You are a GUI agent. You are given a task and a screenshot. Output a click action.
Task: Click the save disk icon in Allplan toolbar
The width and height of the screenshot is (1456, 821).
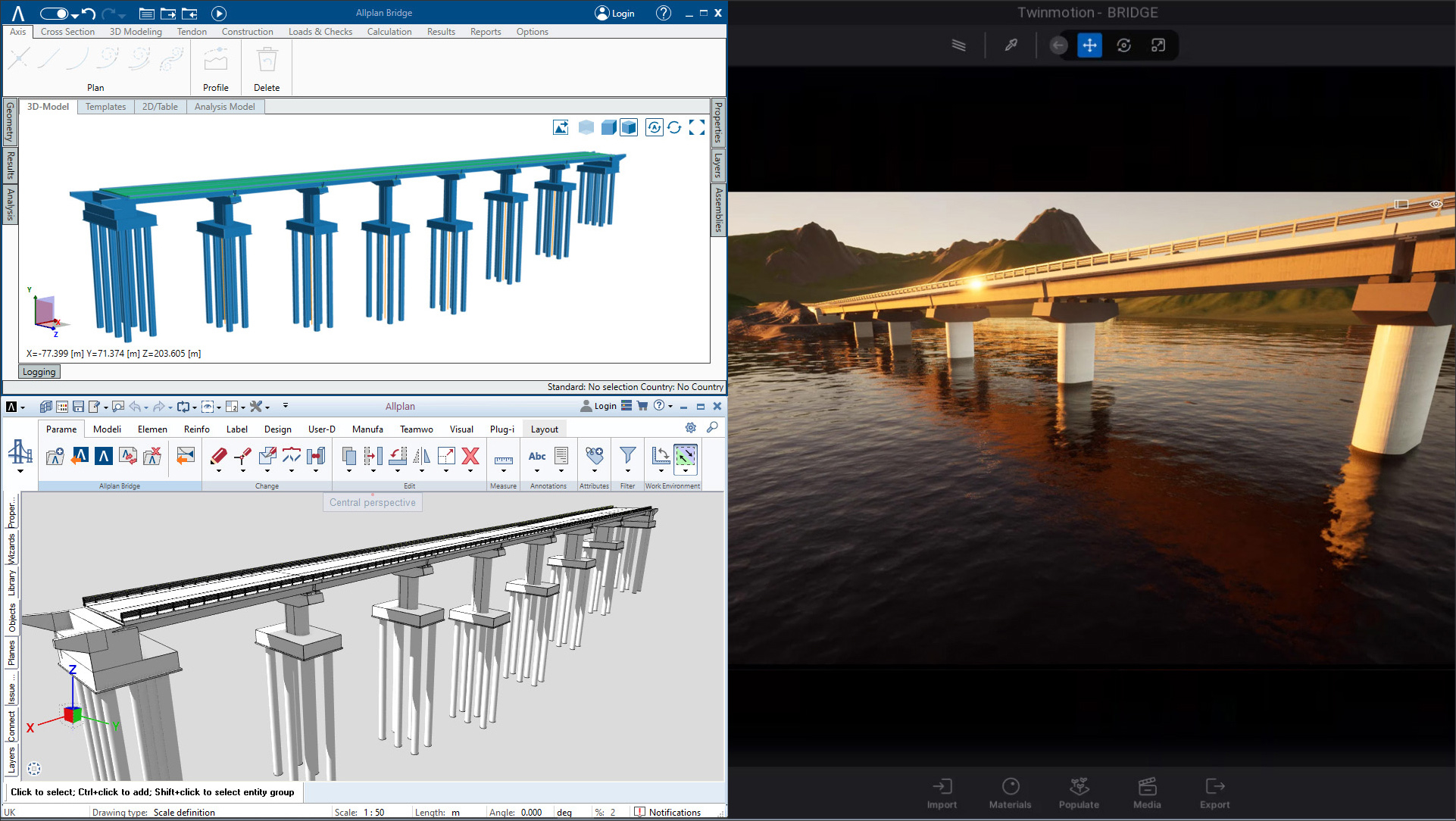78,407
